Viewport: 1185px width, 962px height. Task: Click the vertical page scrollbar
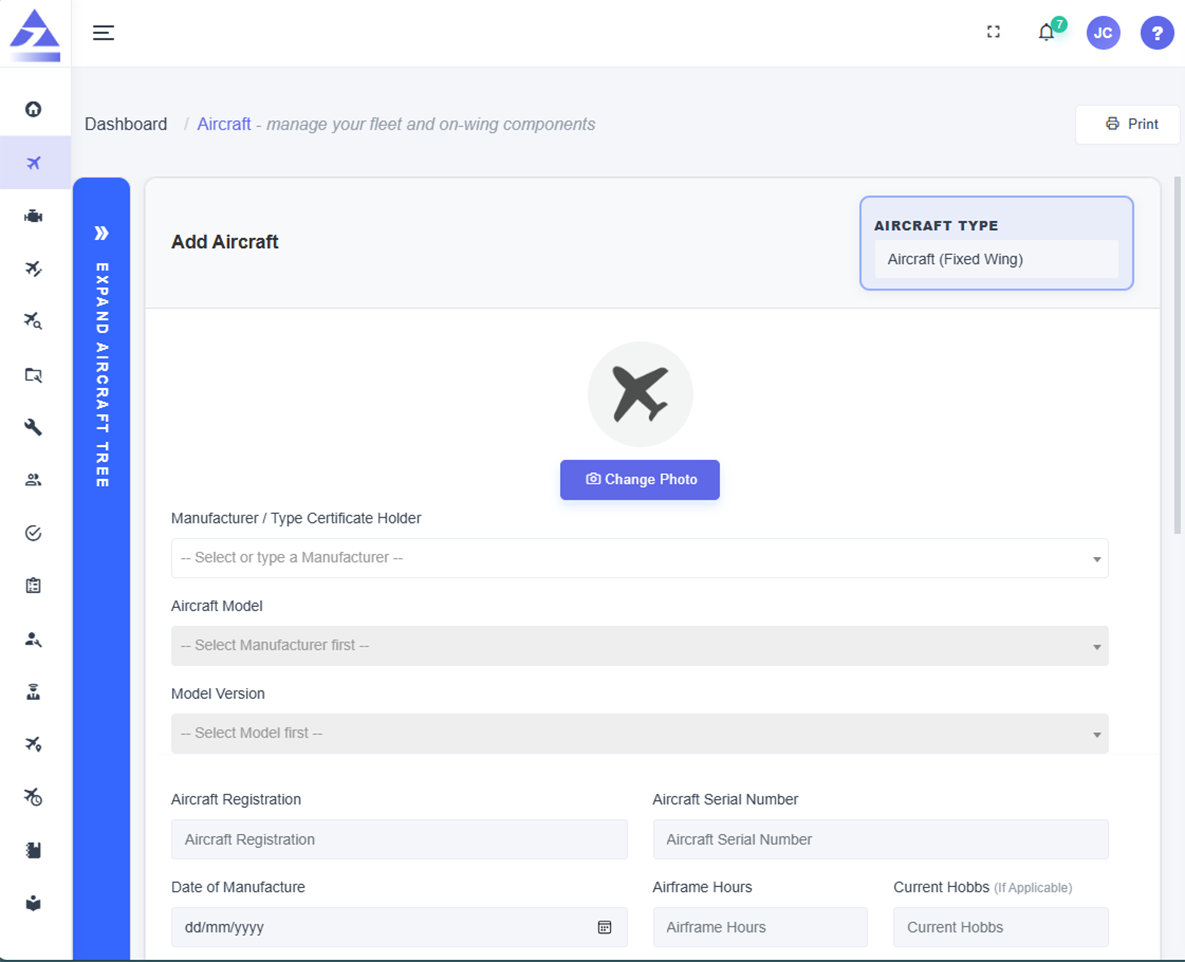(x=1177, y=355)
